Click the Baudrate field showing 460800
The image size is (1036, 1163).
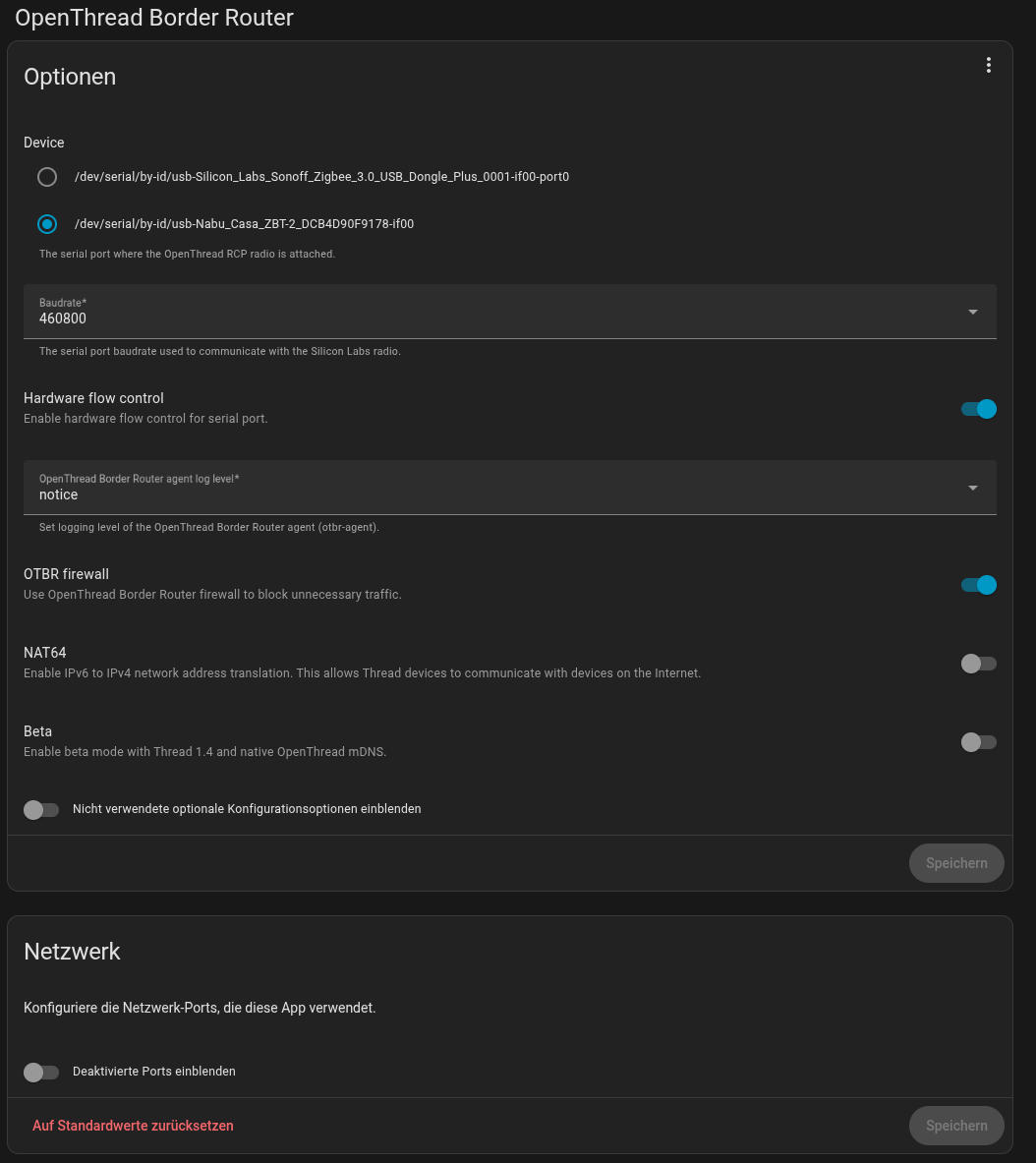(491, 312)
